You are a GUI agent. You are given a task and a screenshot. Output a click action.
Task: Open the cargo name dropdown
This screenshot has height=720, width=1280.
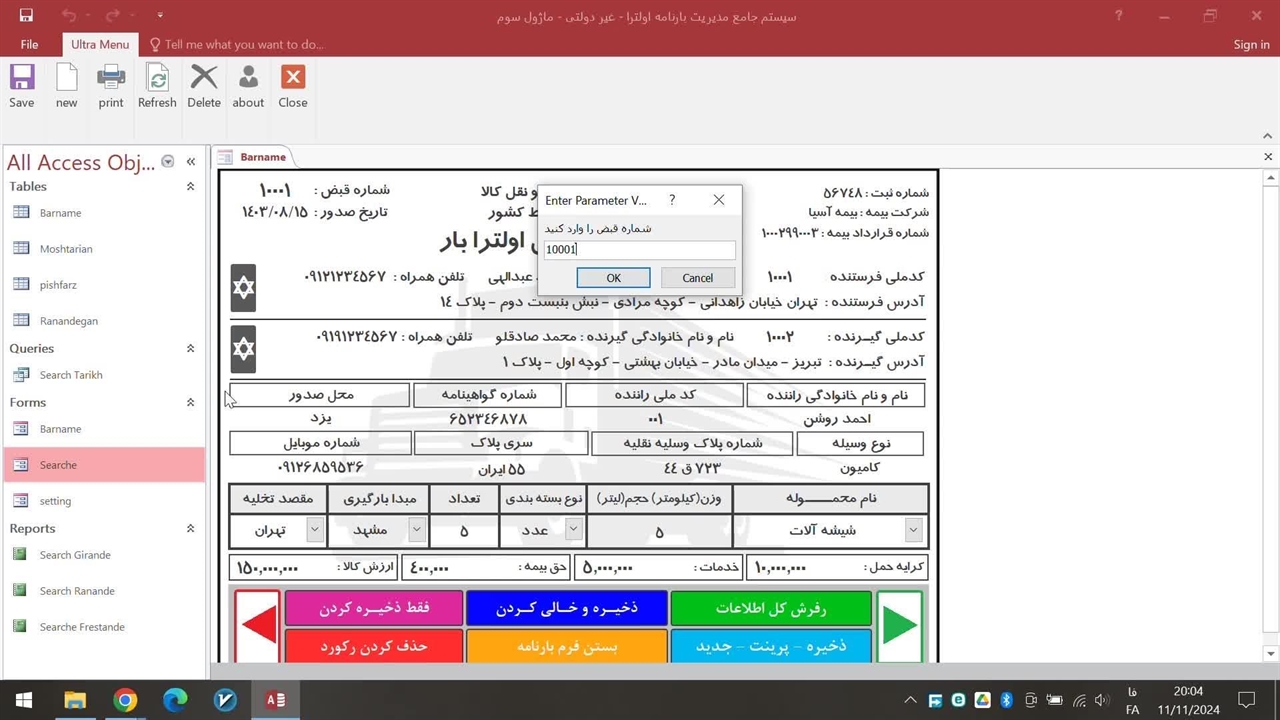[x=913, y=530]
